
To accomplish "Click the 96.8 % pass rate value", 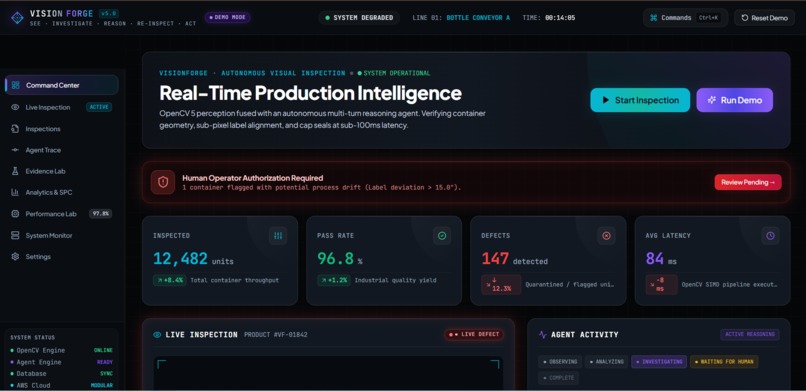I will point(340,258).
